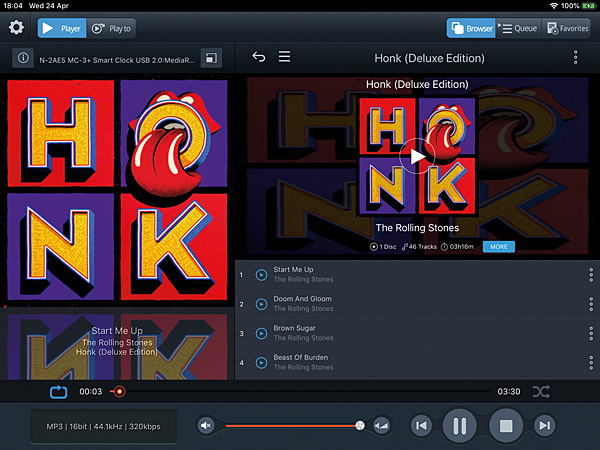
Task: Select the Beast Of Burden track title
Action: pos(300,357)
